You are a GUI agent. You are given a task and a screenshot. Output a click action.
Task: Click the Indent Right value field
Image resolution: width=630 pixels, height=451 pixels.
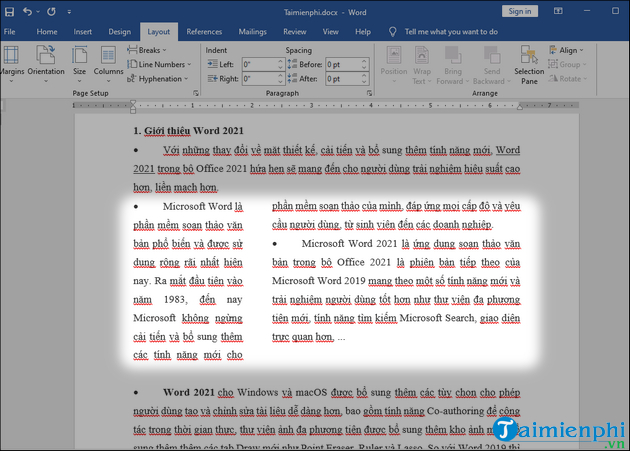[259, 79]
